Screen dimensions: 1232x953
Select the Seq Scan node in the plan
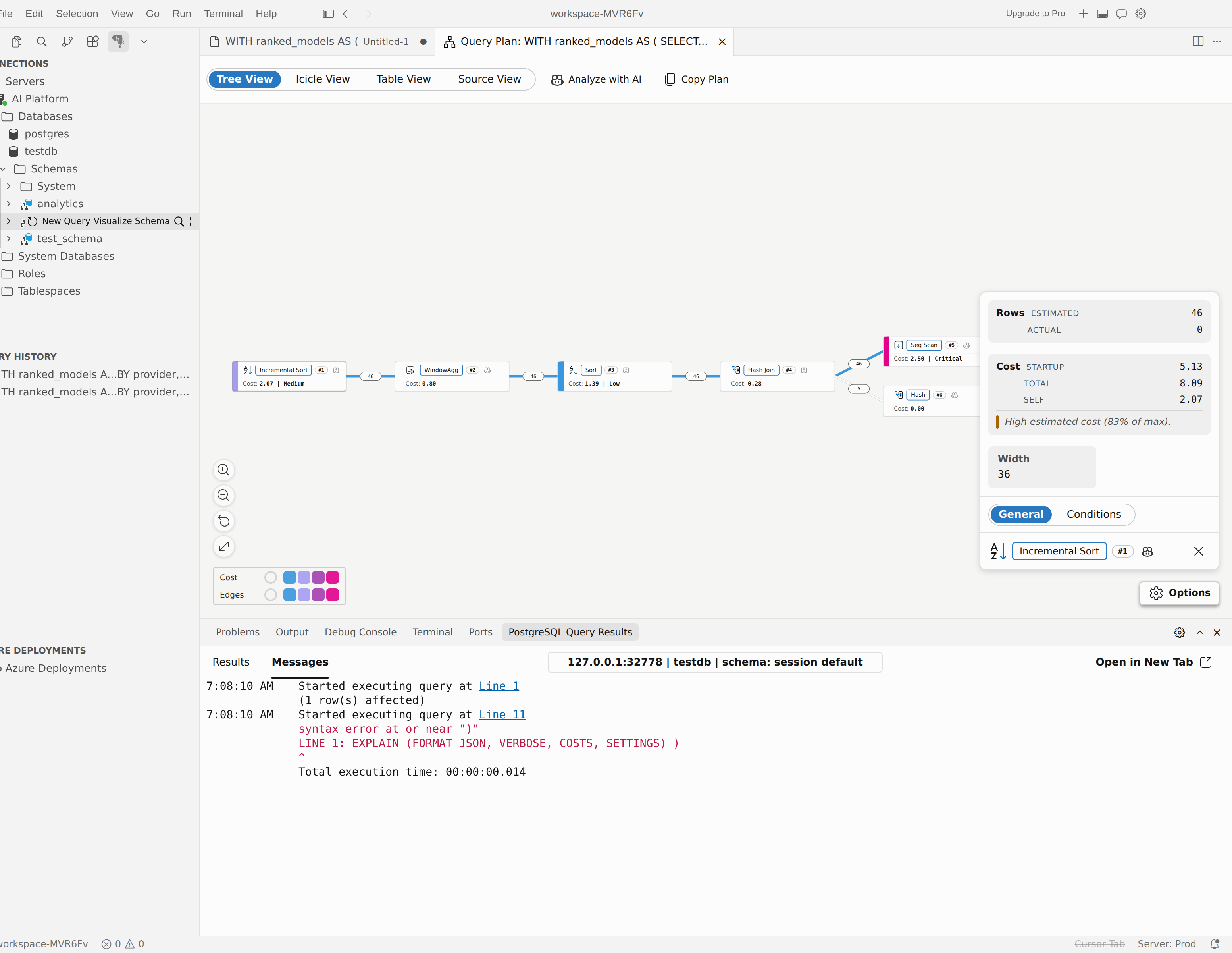pos(931,351)
